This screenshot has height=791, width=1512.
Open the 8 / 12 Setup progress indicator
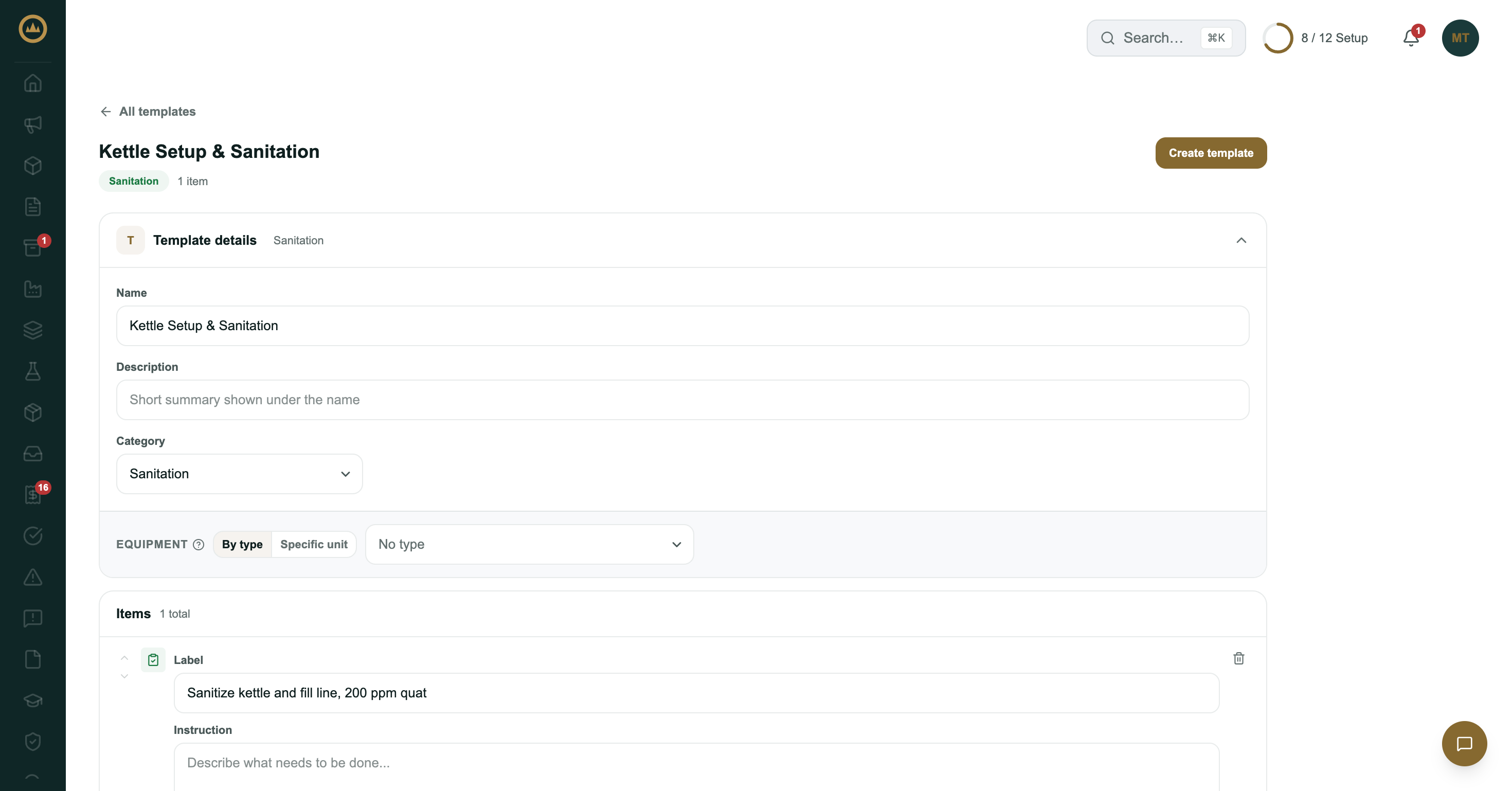1316,38
